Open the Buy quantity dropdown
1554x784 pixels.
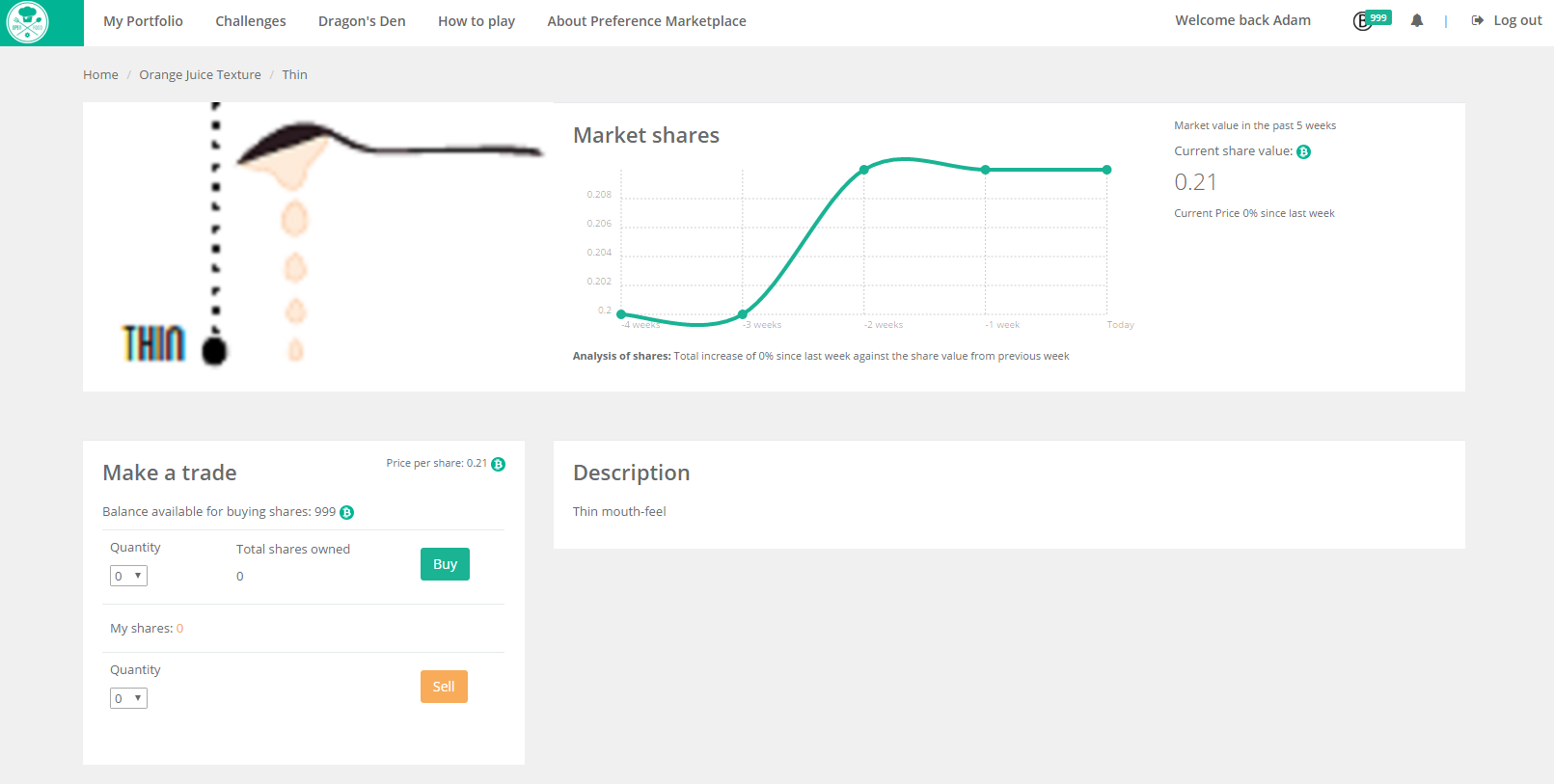click(x=128, y=576)
